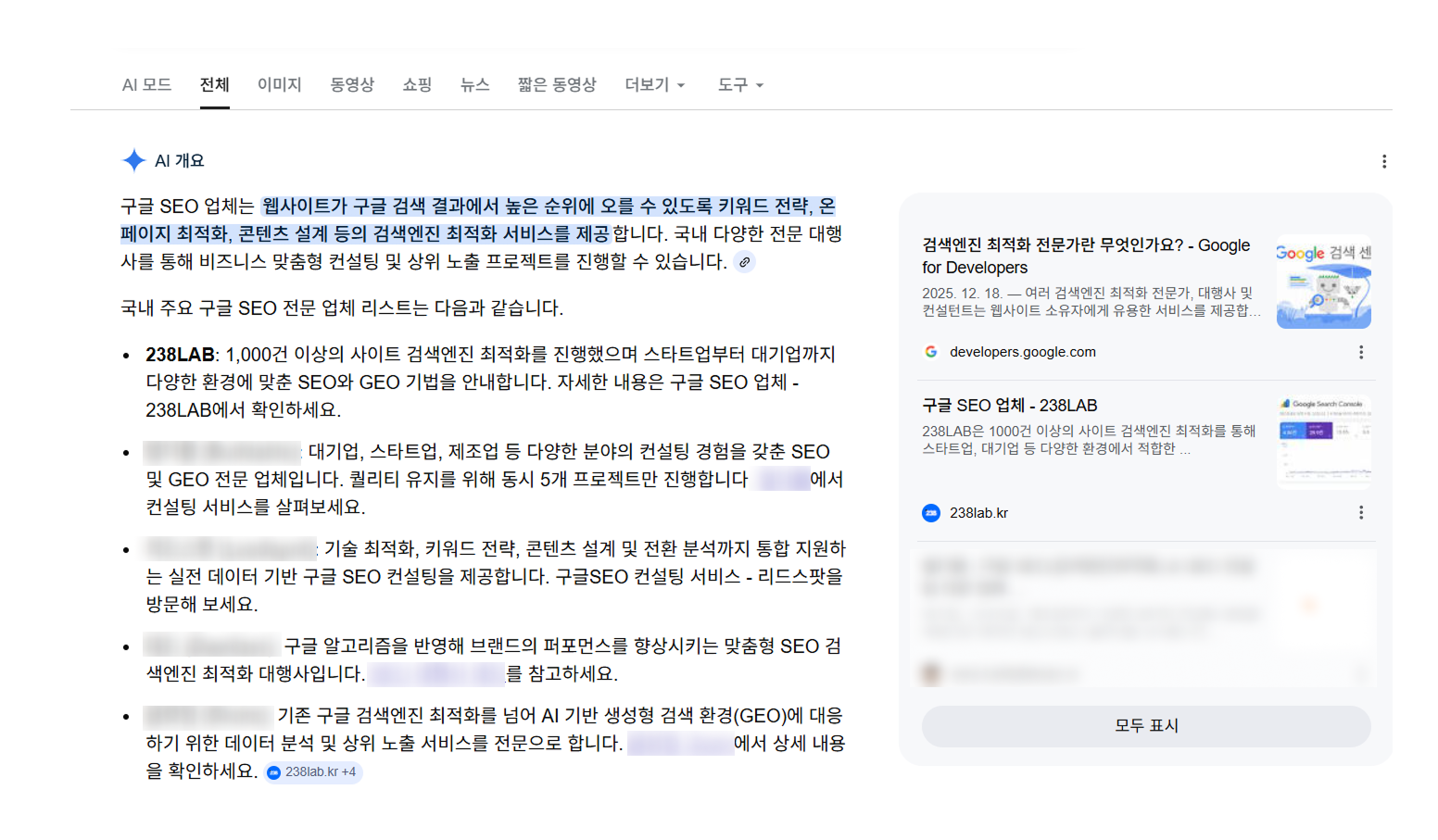Open the 동영상 tab
The height and width of the screenshot is (840, 1438).
352,84
